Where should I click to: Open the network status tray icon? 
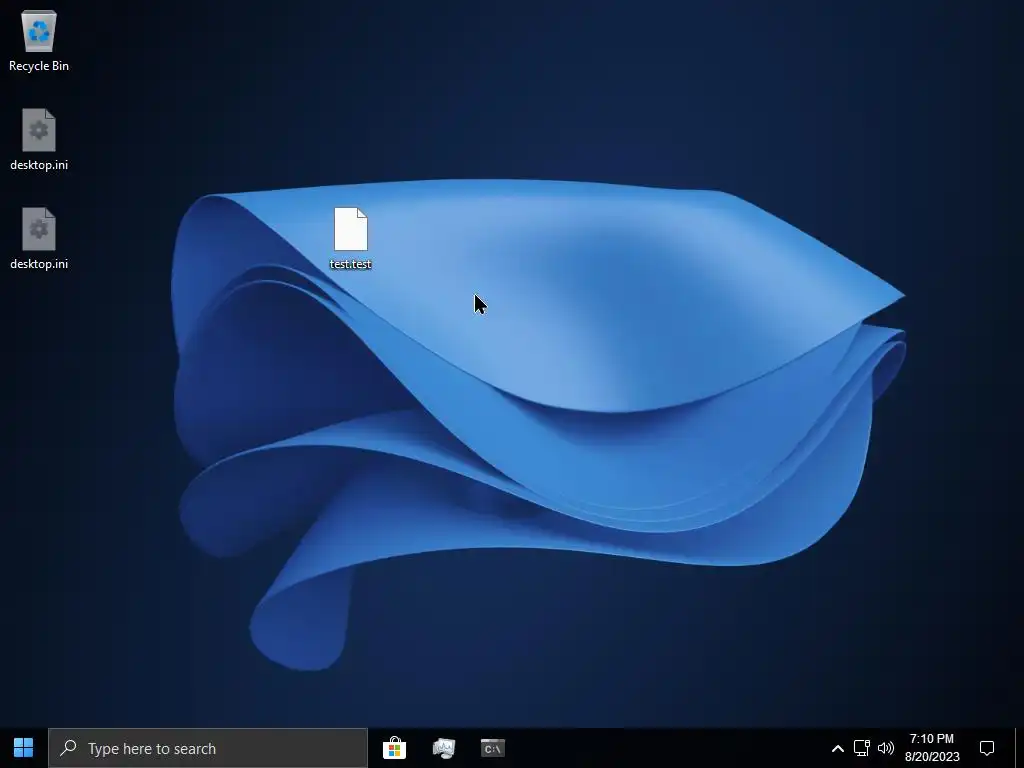click(x=861, y=748)
